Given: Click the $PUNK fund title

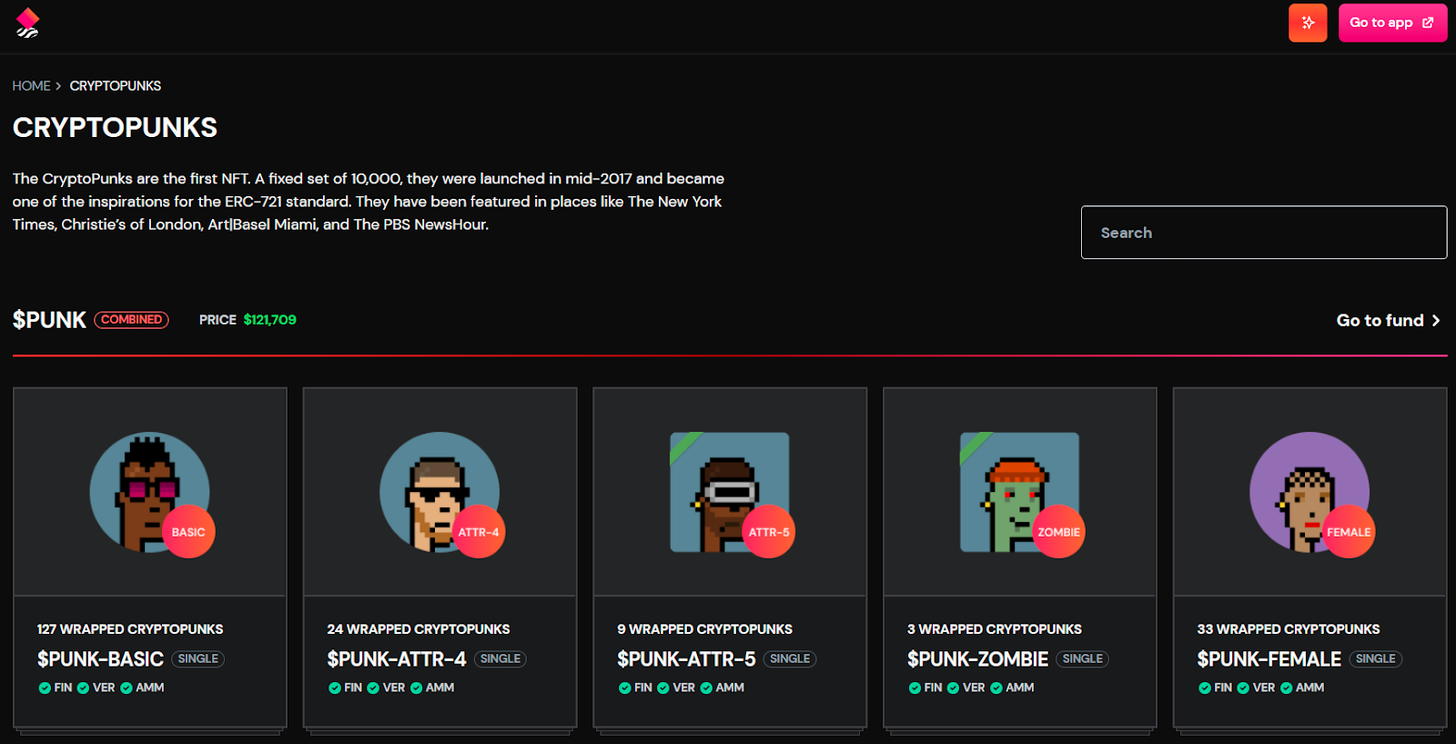Looking at the screenshot, I should point(49,320).
